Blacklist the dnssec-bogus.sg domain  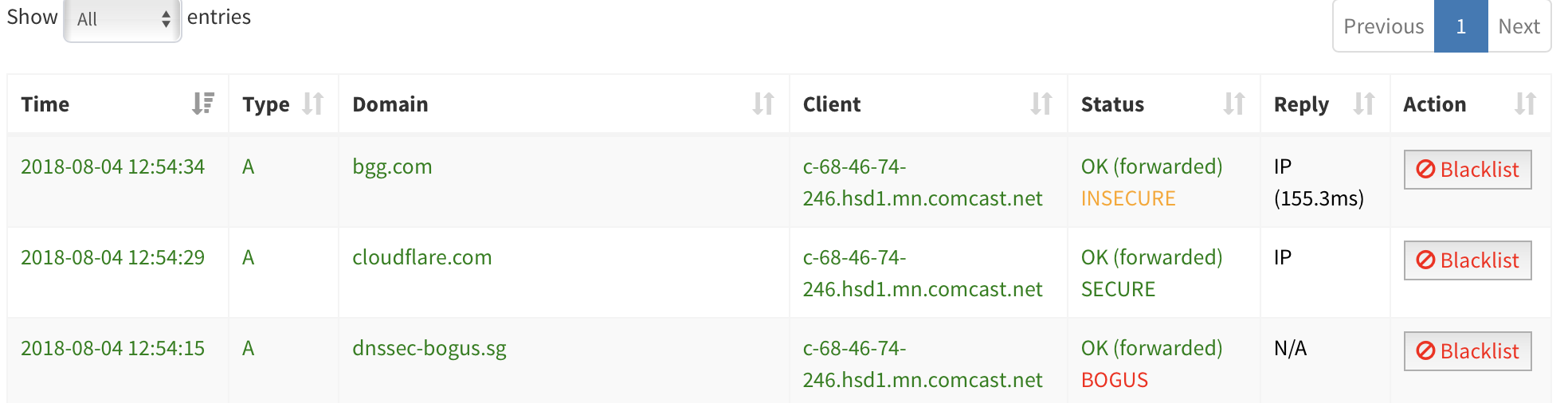tap(1468, 351)
